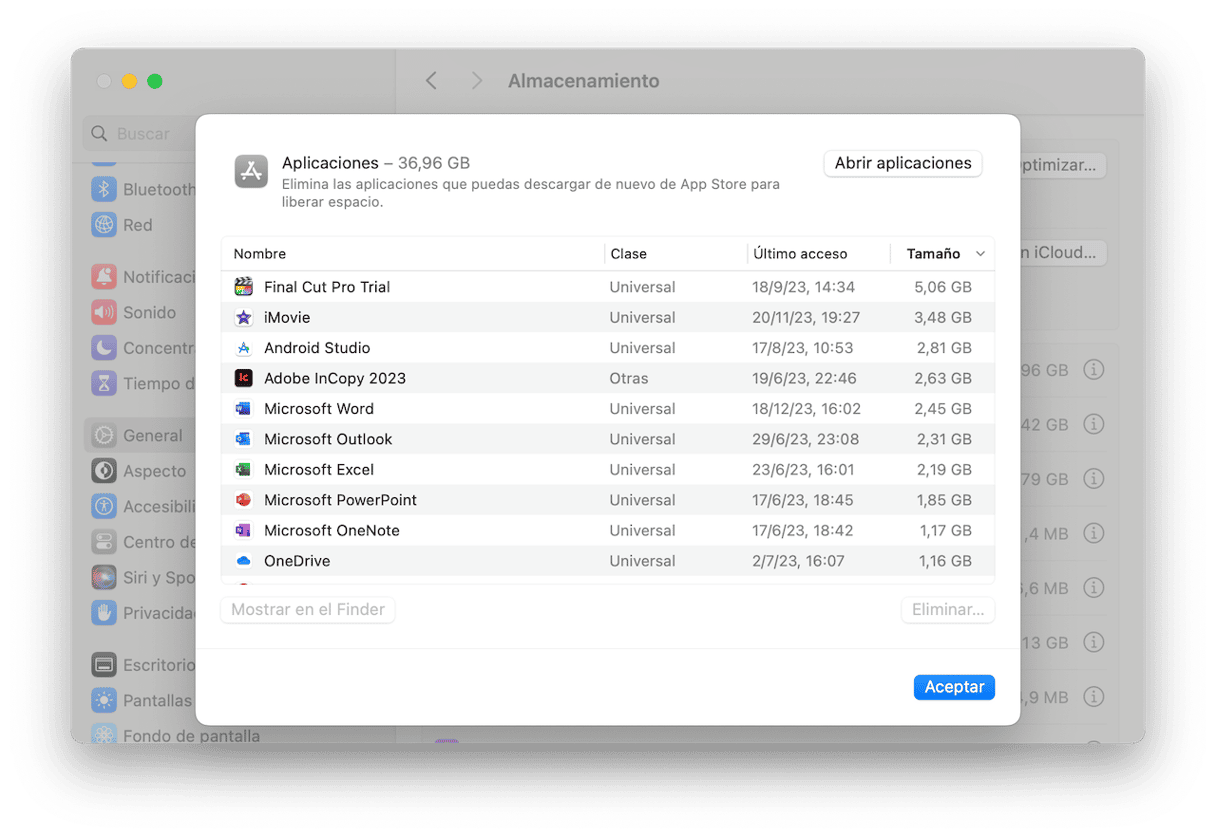Click the 20/11/23, 19:27 access date
This screenshot has width=1216, height=837.
806,318
